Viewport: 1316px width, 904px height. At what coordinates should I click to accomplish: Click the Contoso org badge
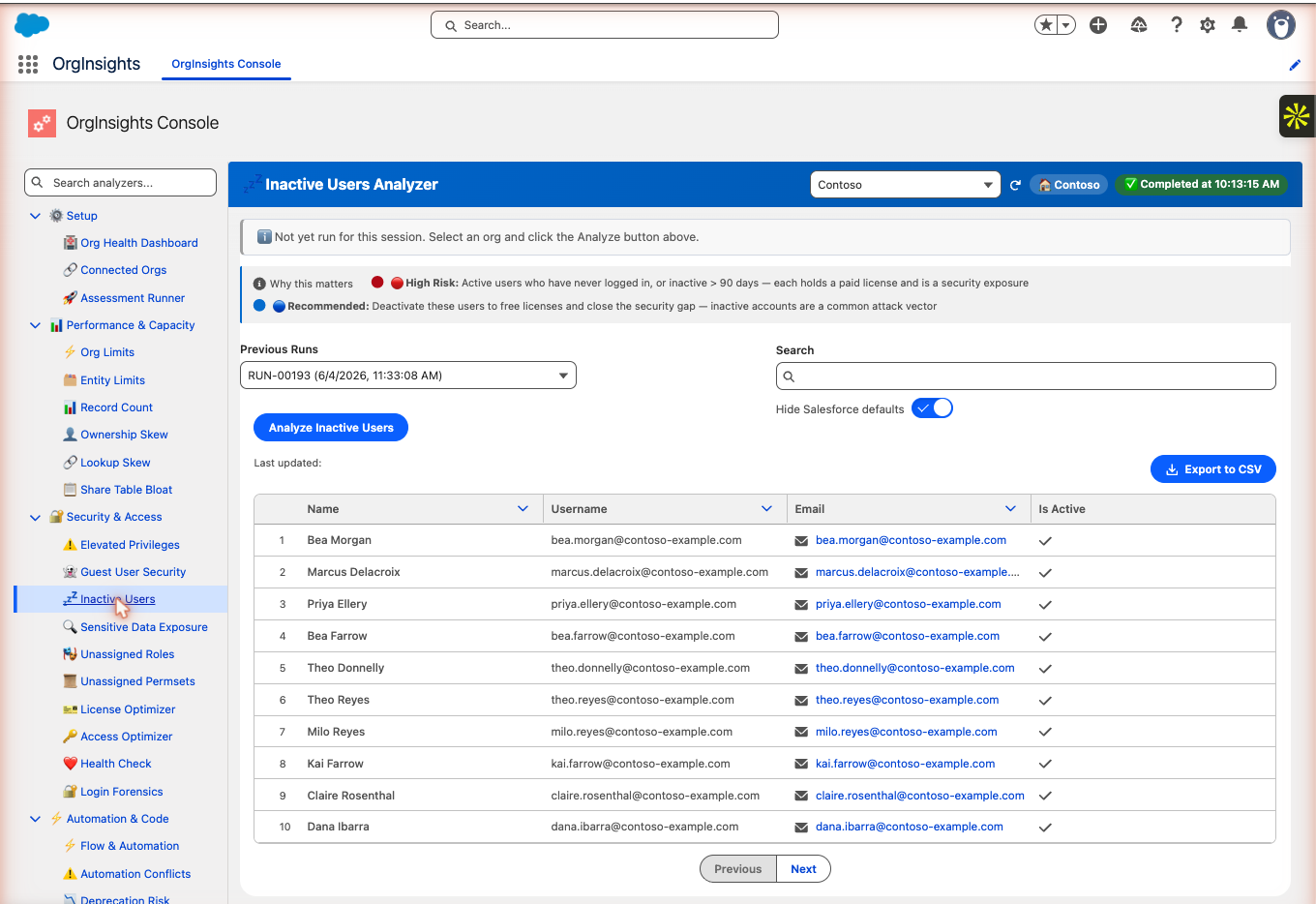(x=1069, y=185)
